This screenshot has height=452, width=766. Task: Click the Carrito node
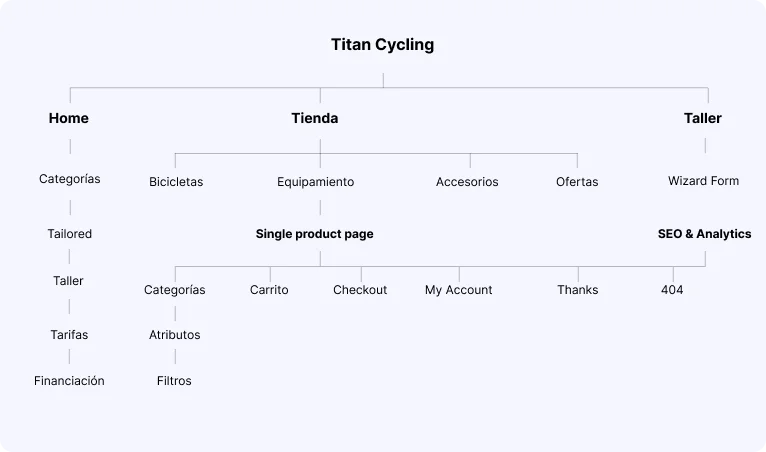(269, 290)
